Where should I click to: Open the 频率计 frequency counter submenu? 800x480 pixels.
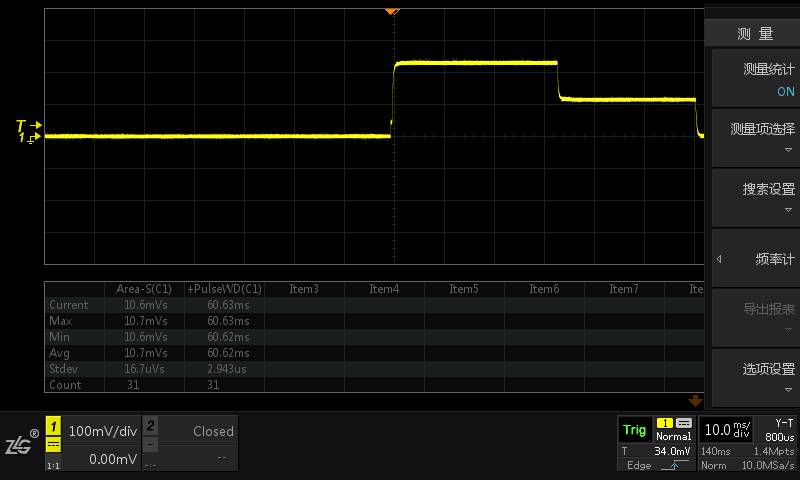[755, 258]
